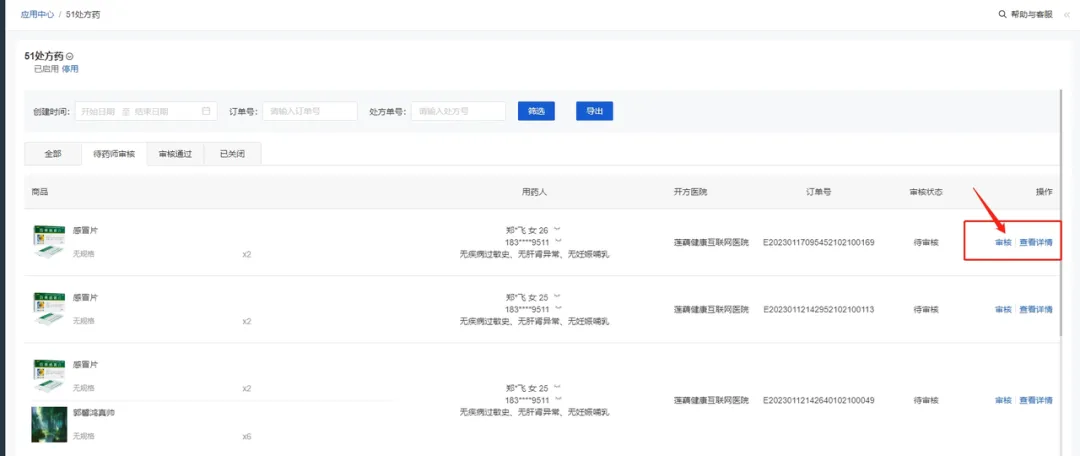Select order number E20230117095452102100169

818,242
